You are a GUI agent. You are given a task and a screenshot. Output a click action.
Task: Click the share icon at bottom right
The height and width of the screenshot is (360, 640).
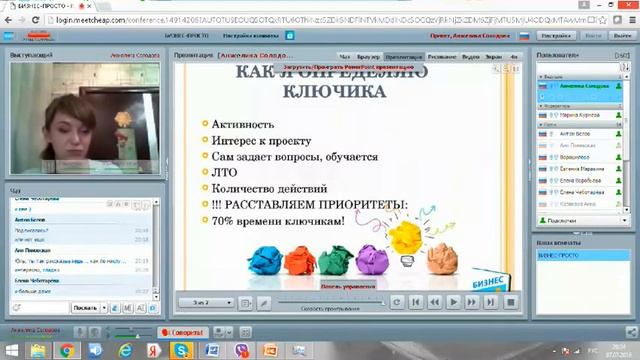point(631,333)
